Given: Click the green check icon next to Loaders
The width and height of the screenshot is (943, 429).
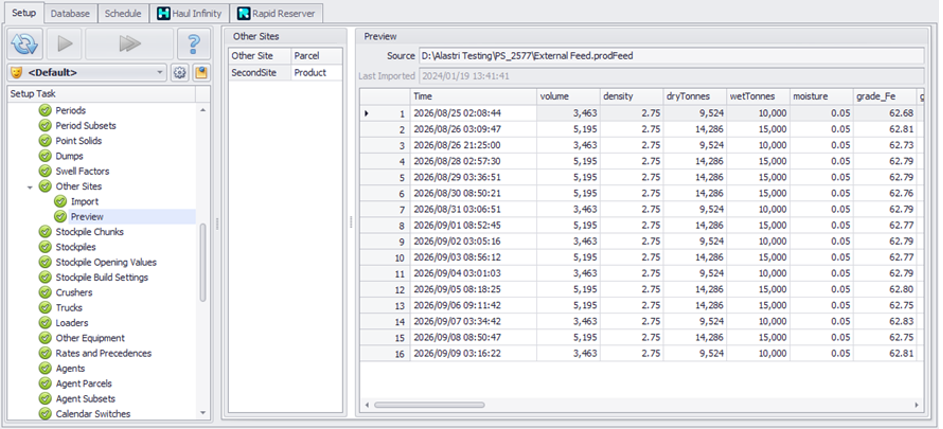Looking at the screenshot, I should (x=45, y=323).
